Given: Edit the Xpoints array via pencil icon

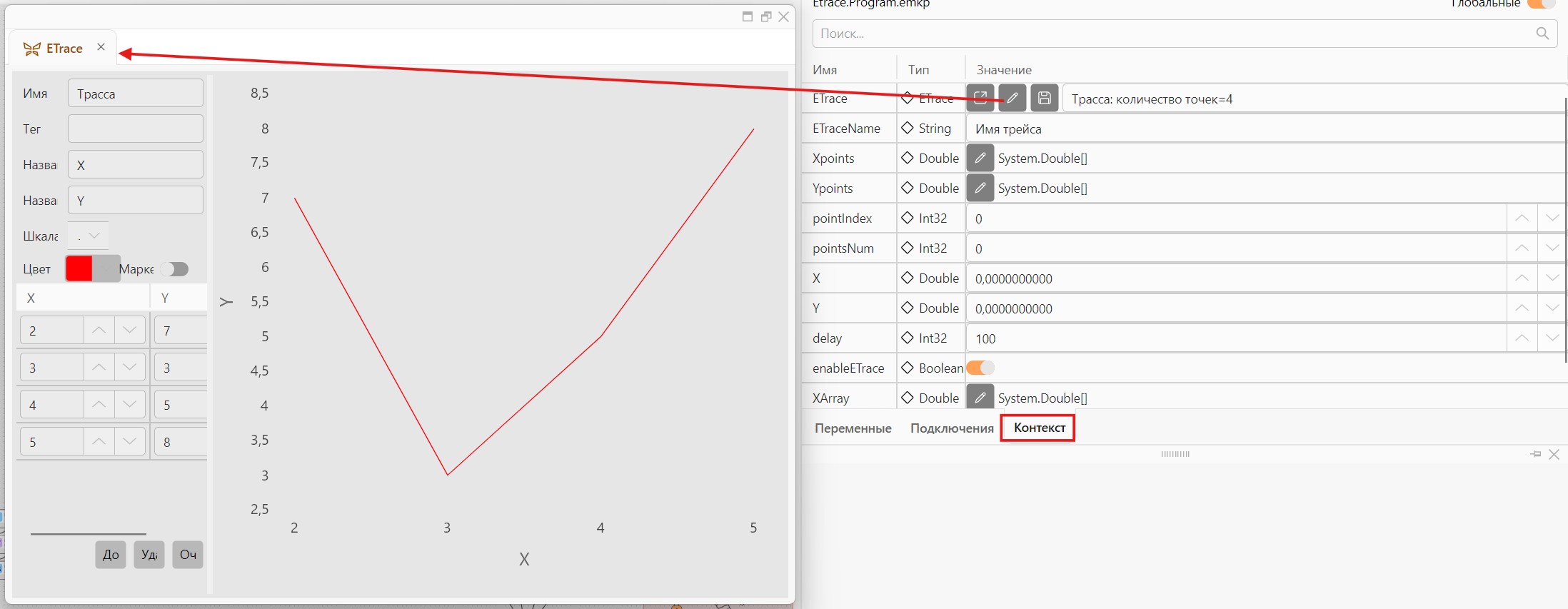Looking at the screenshot, I should click(x=980, y=158).
